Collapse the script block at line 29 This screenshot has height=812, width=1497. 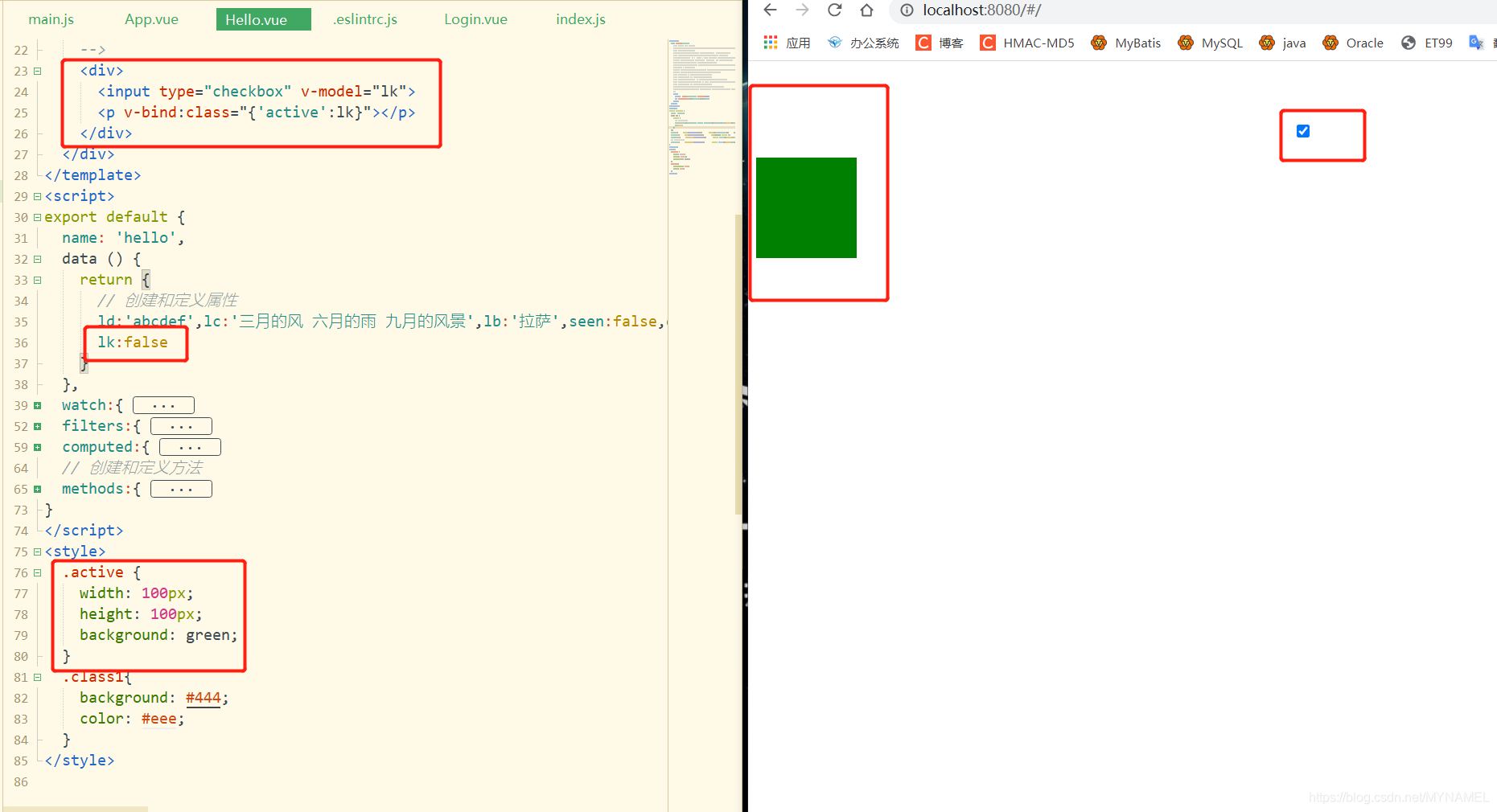(37, 196)
